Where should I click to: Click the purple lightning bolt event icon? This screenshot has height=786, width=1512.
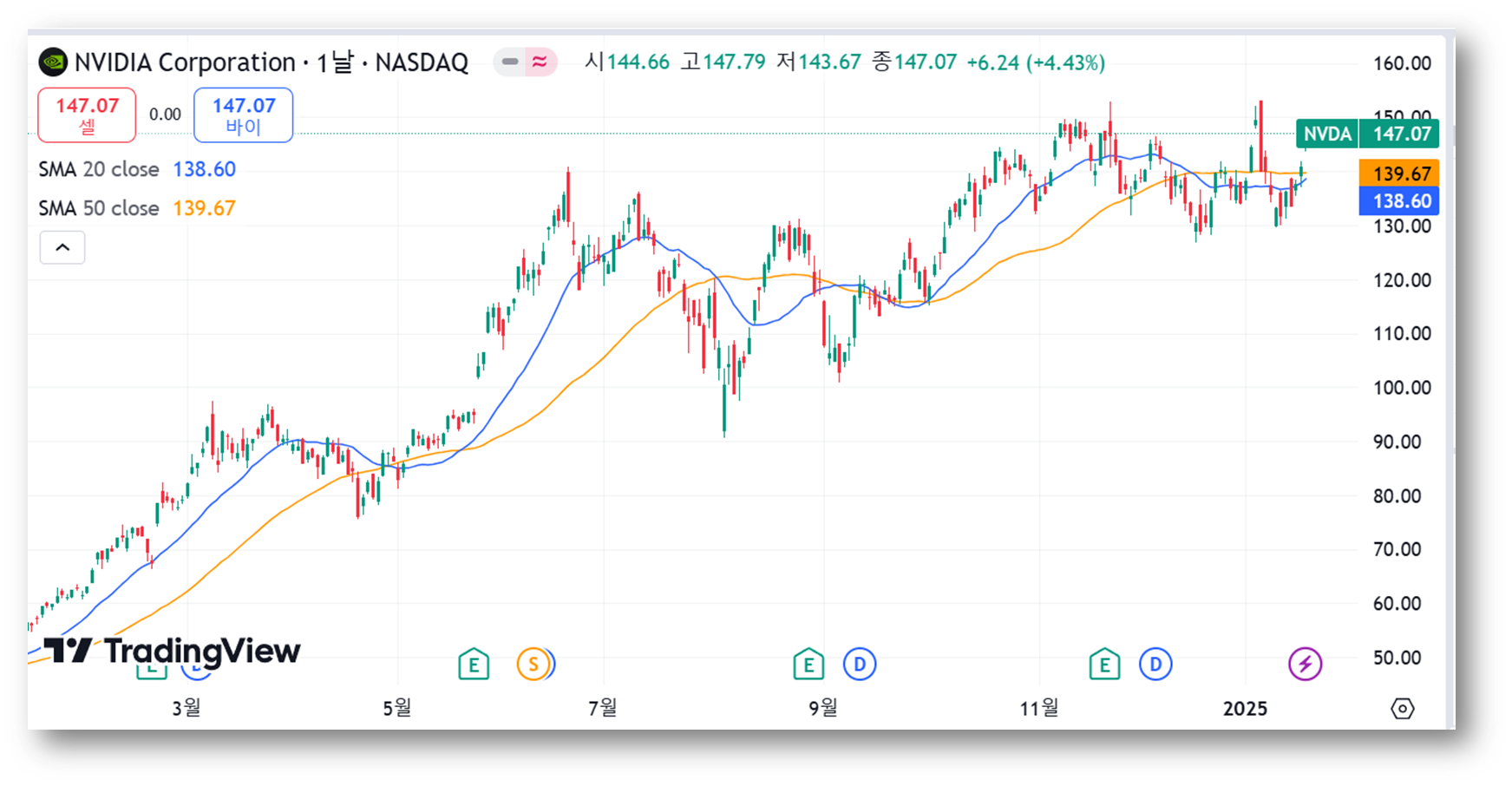tap(1305, 665)
